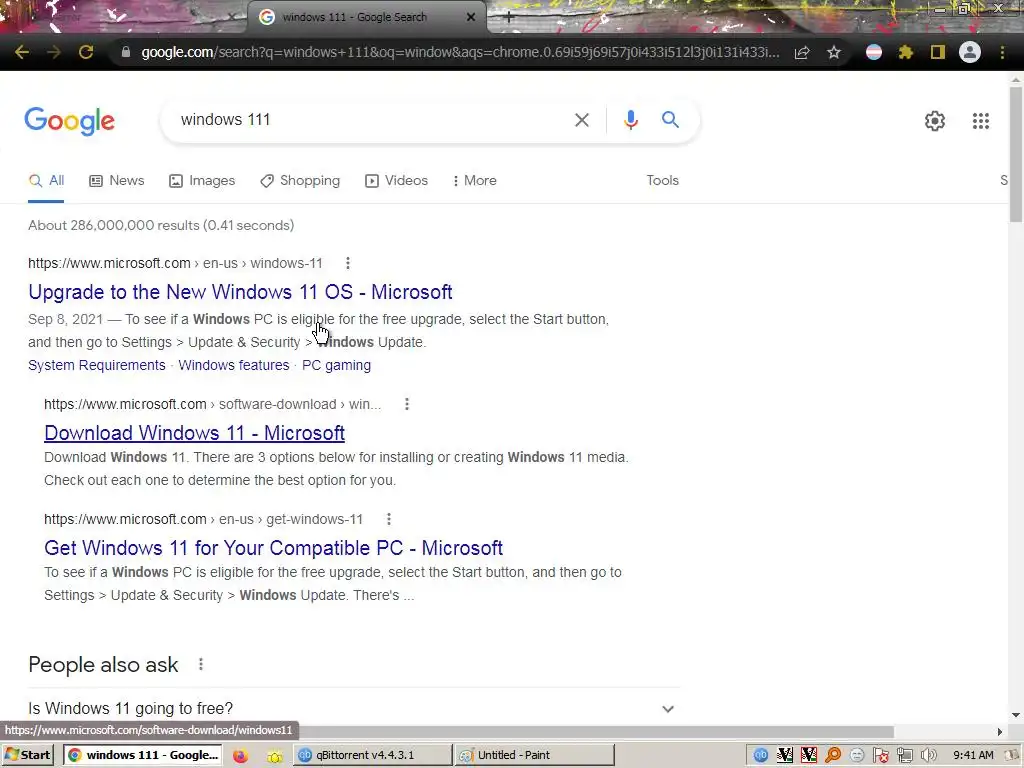Open options for get-windows-11 result
1024x768 pixels.
tap(389, 519)
